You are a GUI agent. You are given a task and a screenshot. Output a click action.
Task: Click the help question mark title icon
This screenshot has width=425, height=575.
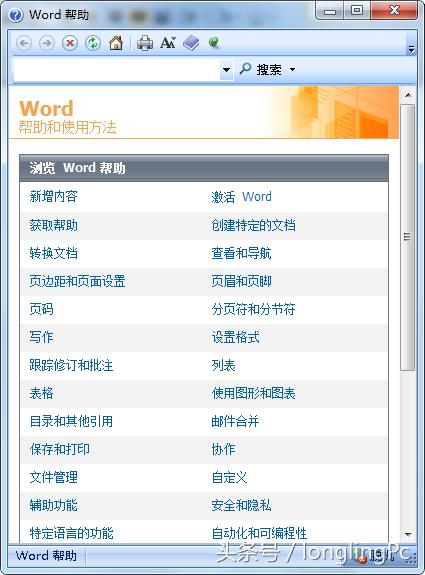(15, 16)
